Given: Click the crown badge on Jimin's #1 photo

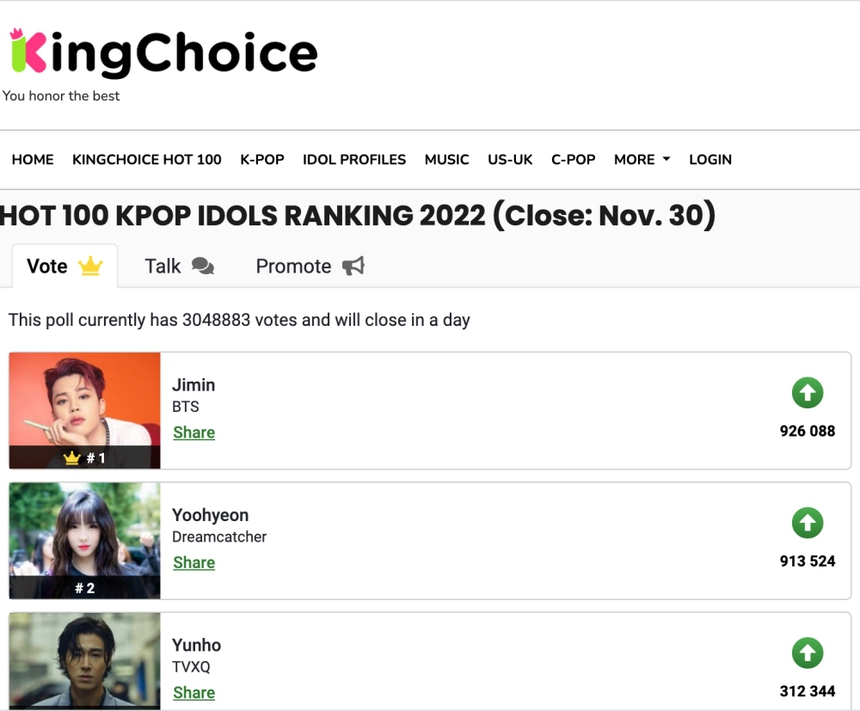Looking at the screenshot, I should (x=69, y=457).
